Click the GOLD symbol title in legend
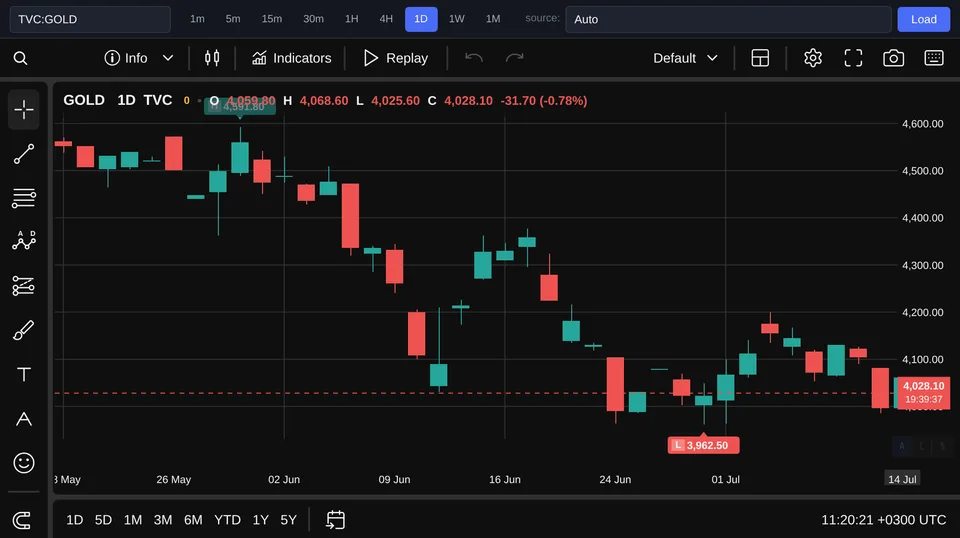The image size is (960, 538). click(84, 100)
